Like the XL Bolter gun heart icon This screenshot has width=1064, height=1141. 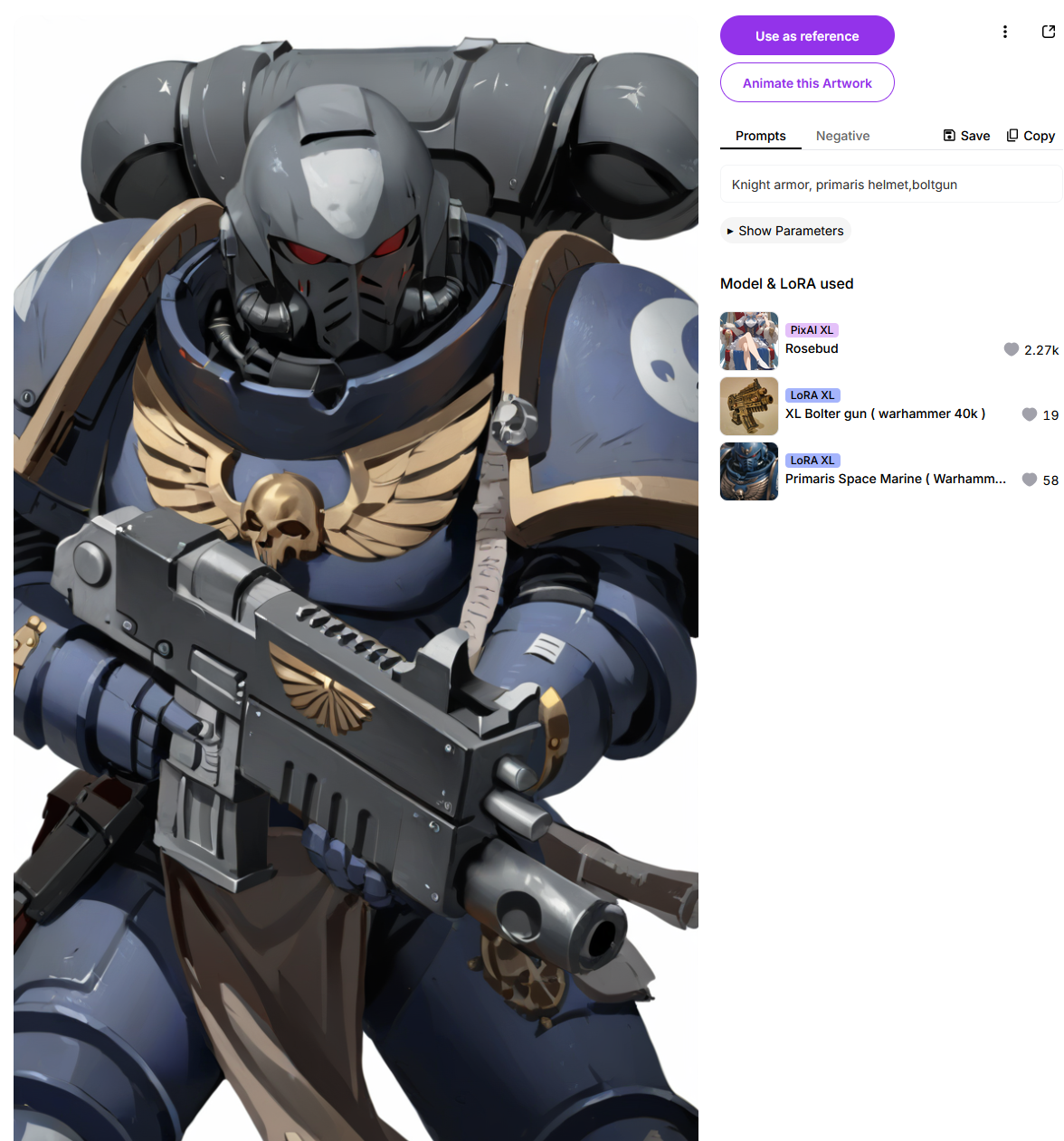(1030, 414)
